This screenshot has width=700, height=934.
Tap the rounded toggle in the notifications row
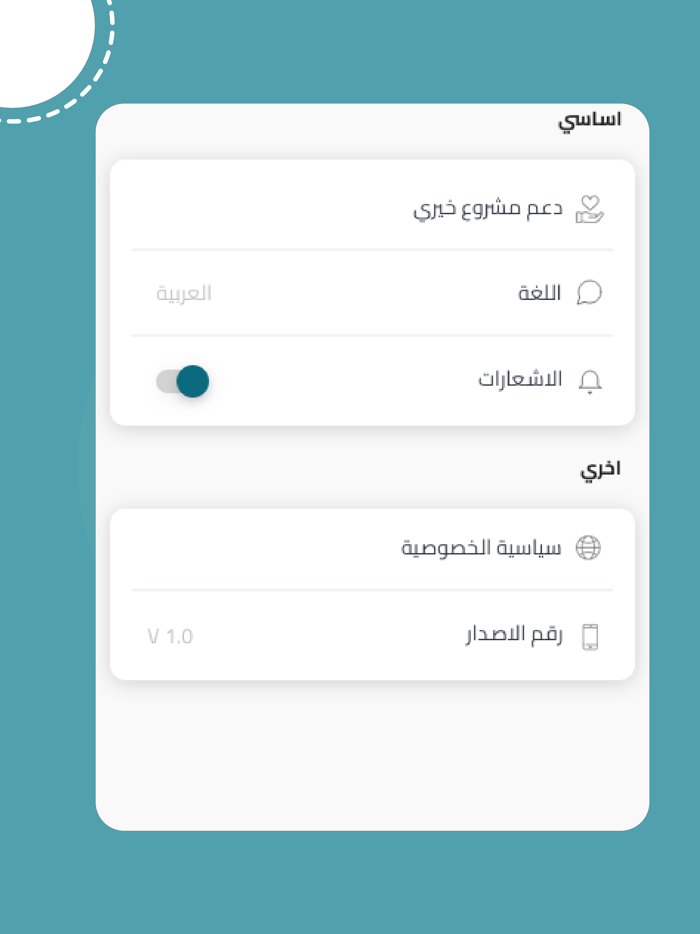pos(183,380)
